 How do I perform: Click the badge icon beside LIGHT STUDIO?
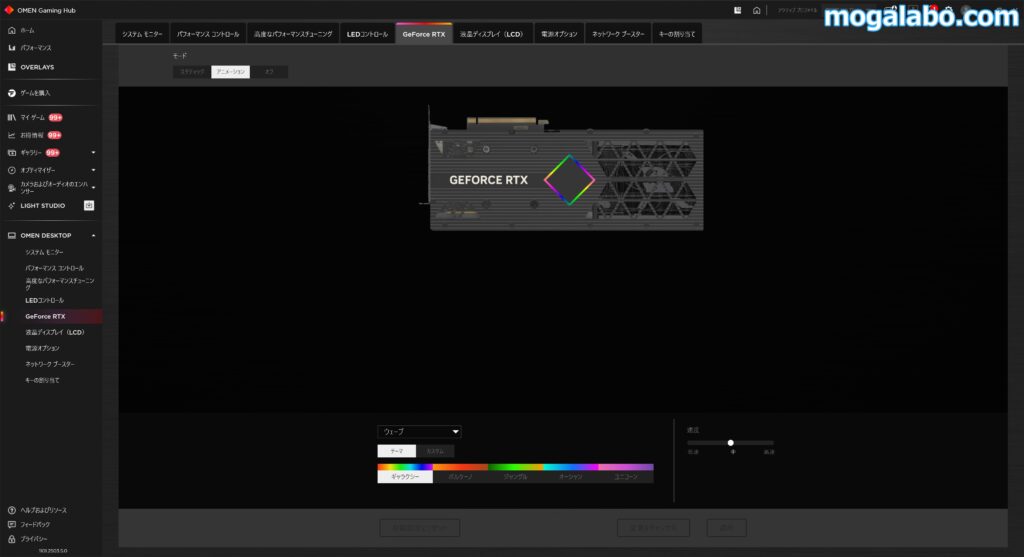89,206
